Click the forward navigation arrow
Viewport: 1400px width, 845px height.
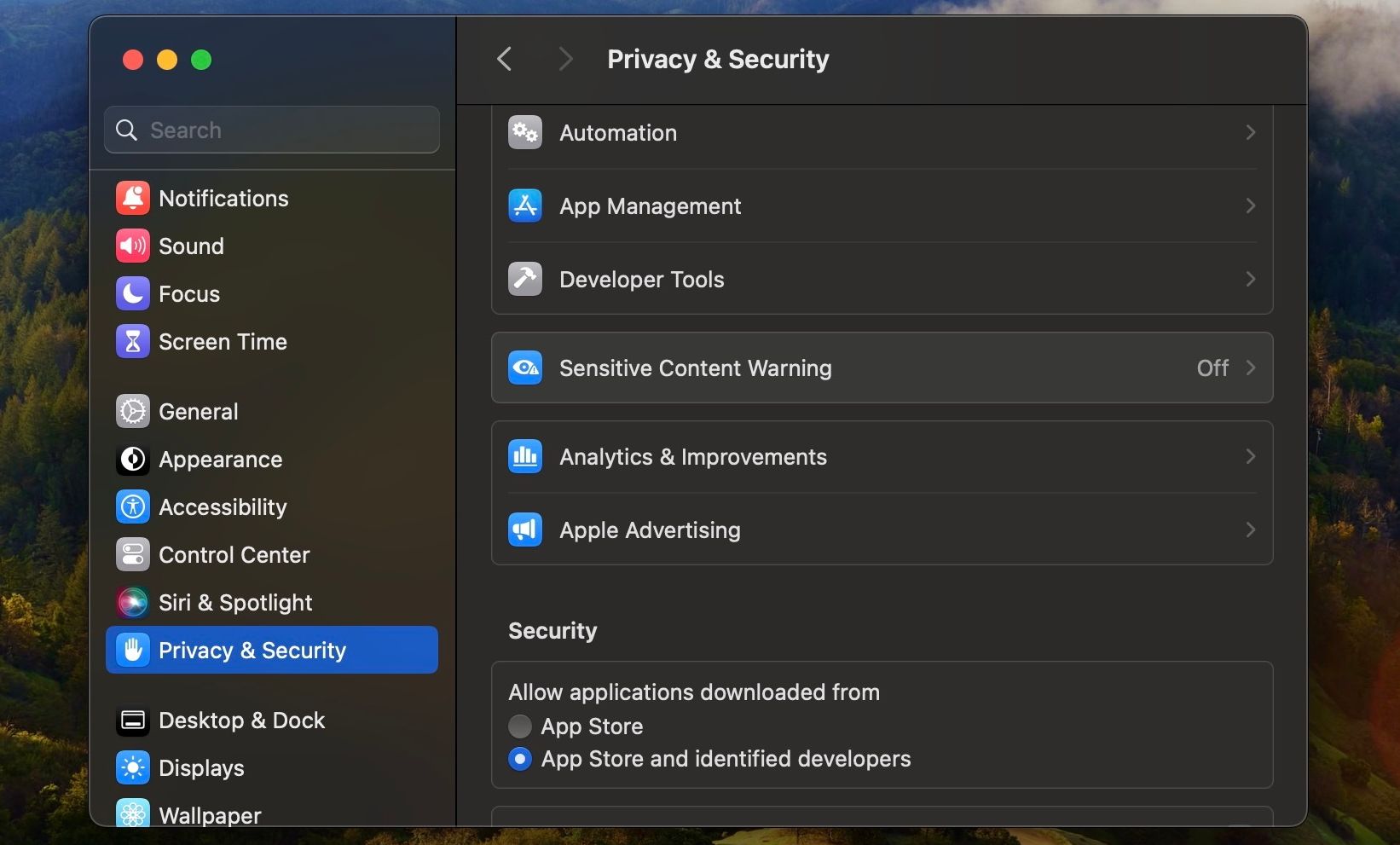(x=564, y=59)
